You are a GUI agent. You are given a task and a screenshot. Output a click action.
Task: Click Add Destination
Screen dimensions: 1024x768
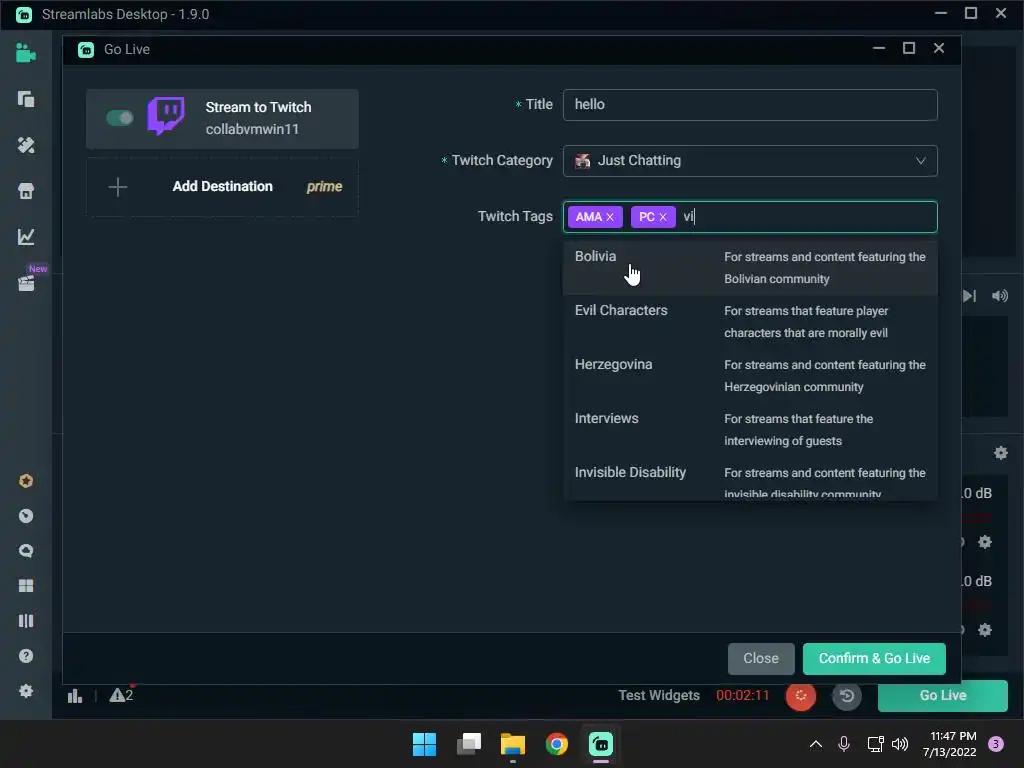point(223,187)
